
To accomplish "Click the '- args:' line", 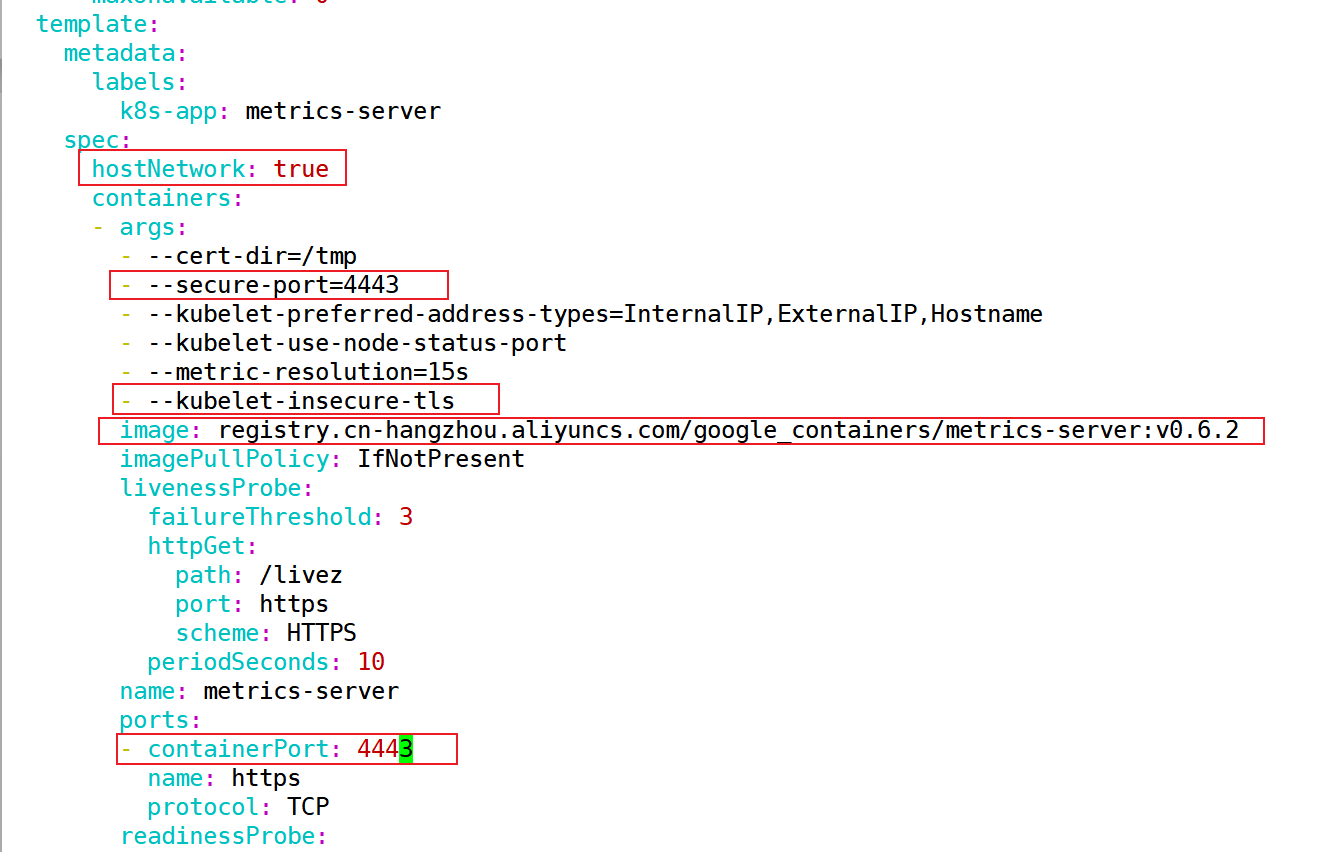I will [x=140, y=227].
